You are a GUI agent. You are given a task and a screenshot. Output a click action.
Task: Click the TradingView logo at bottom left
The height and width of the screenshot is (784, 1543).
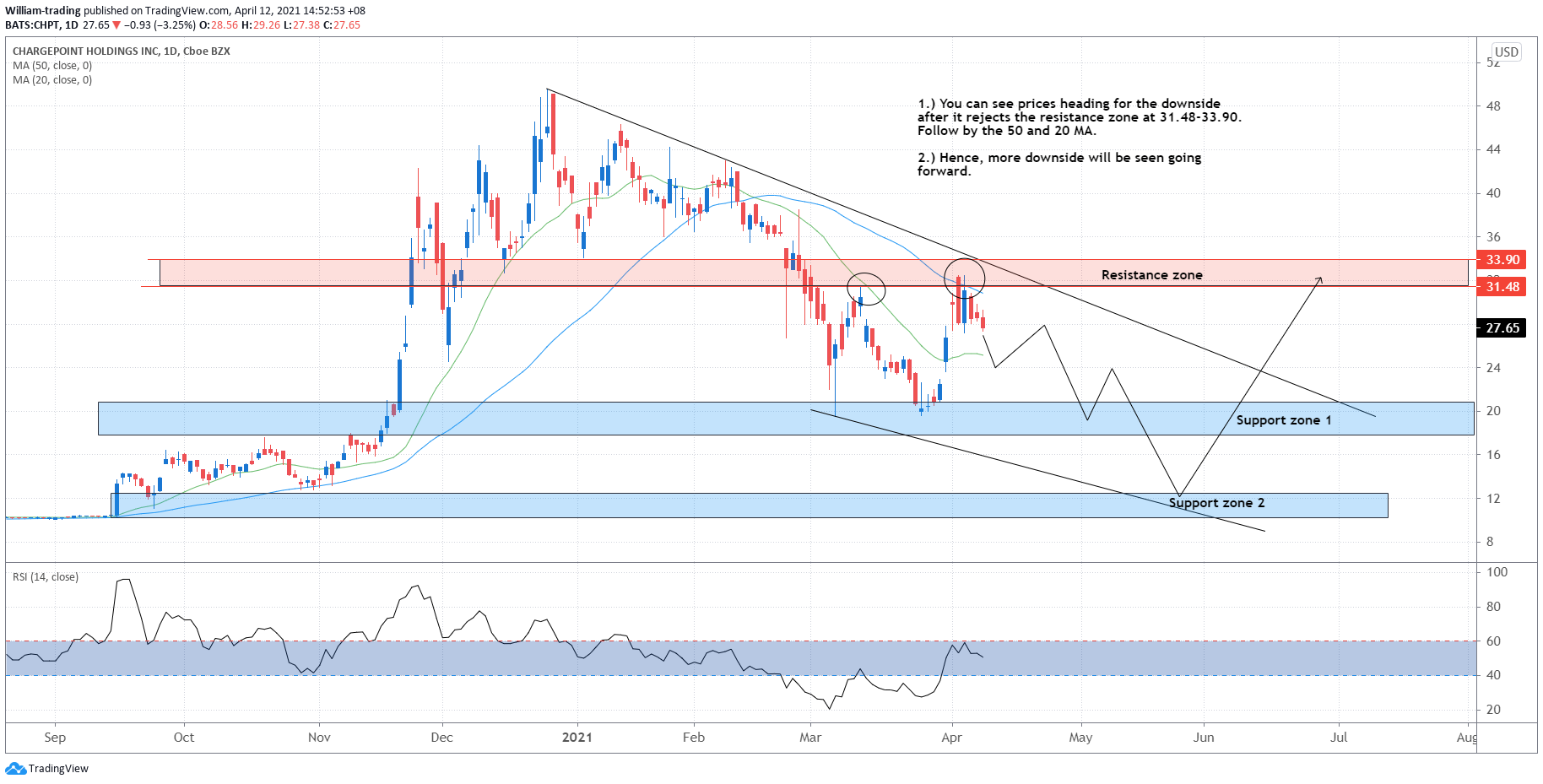[x=46, y=768]
